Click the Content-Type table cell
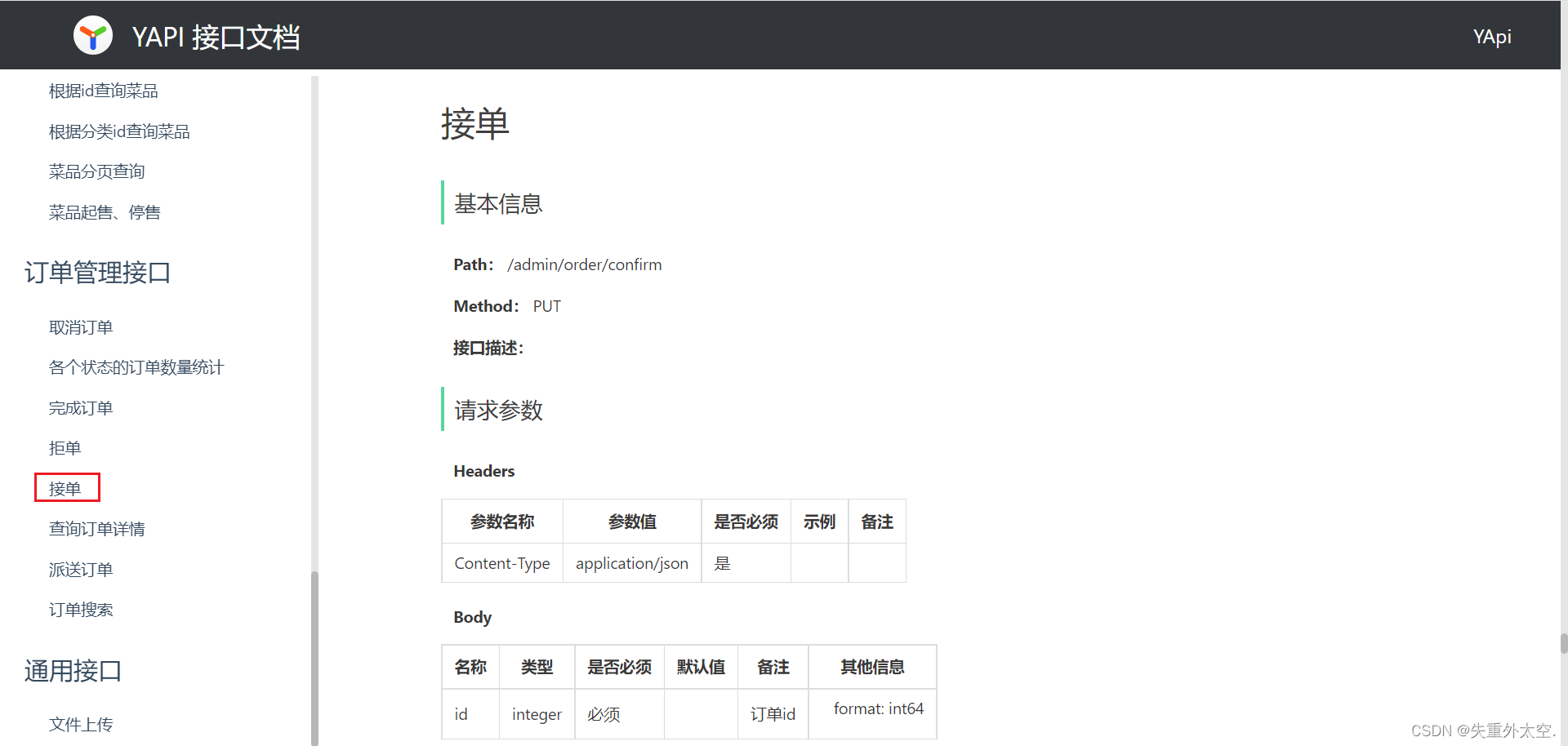 pyautogui.click(x=502, y=563)
